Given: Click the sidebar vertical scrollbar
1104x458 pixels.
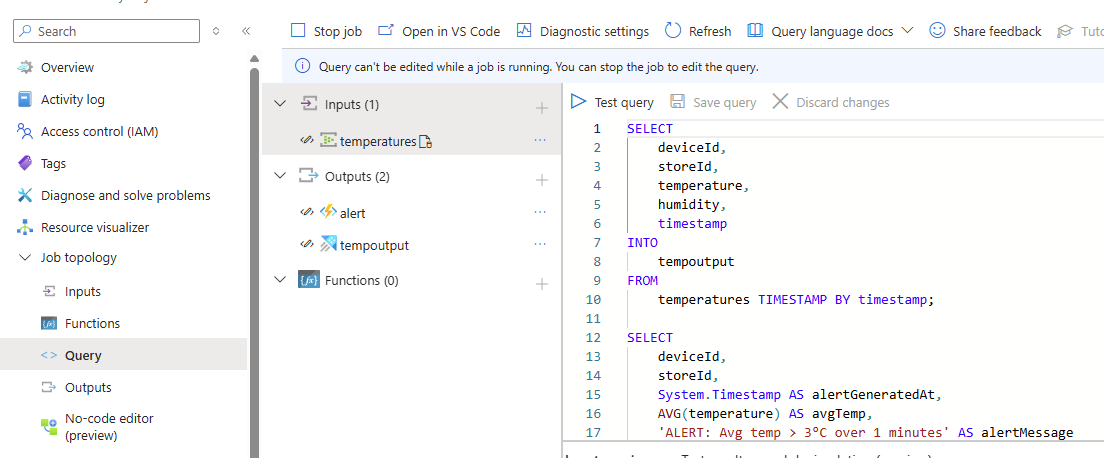Looking at the screenshot, I should [255, 261].
